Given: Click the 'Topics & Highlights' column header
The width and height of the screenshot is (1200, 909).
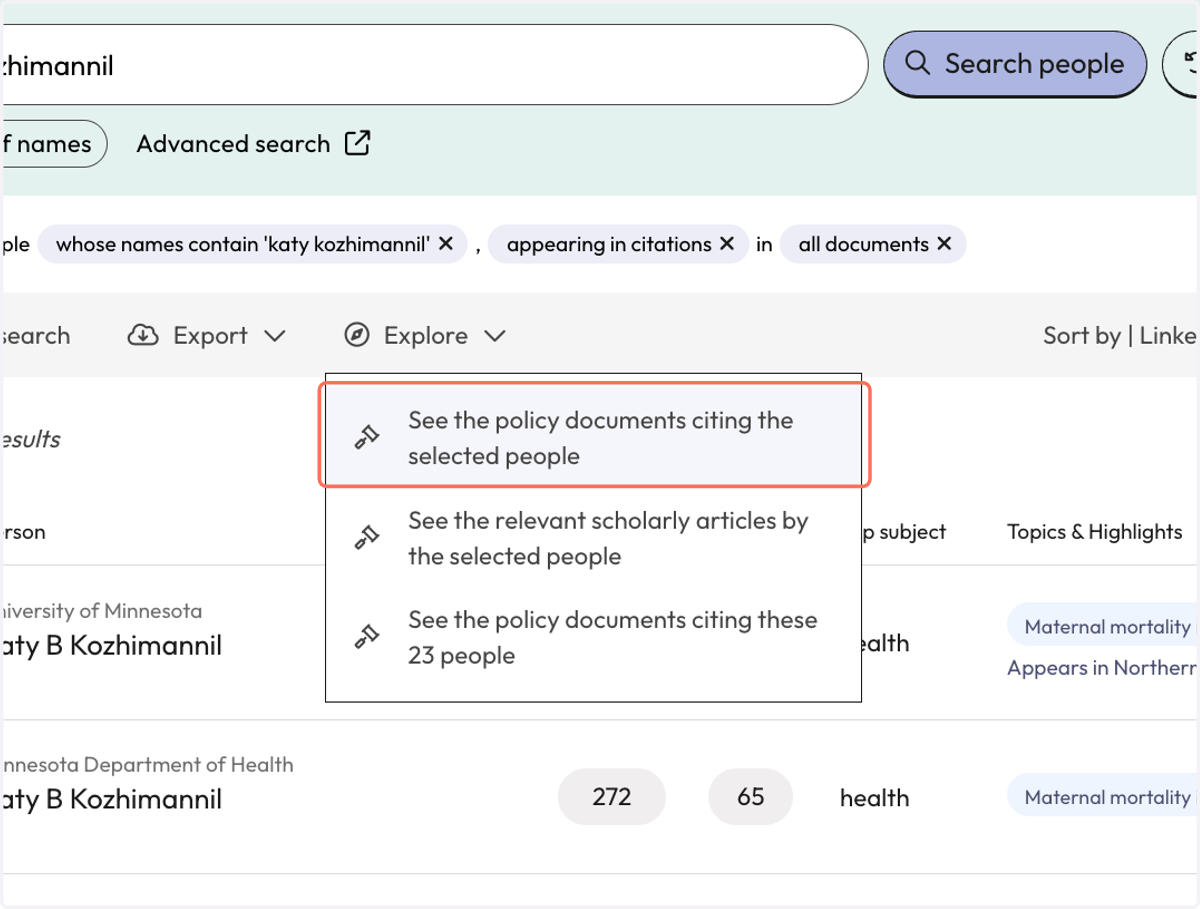Looking at the screenshot, I should pos(1094,532).
